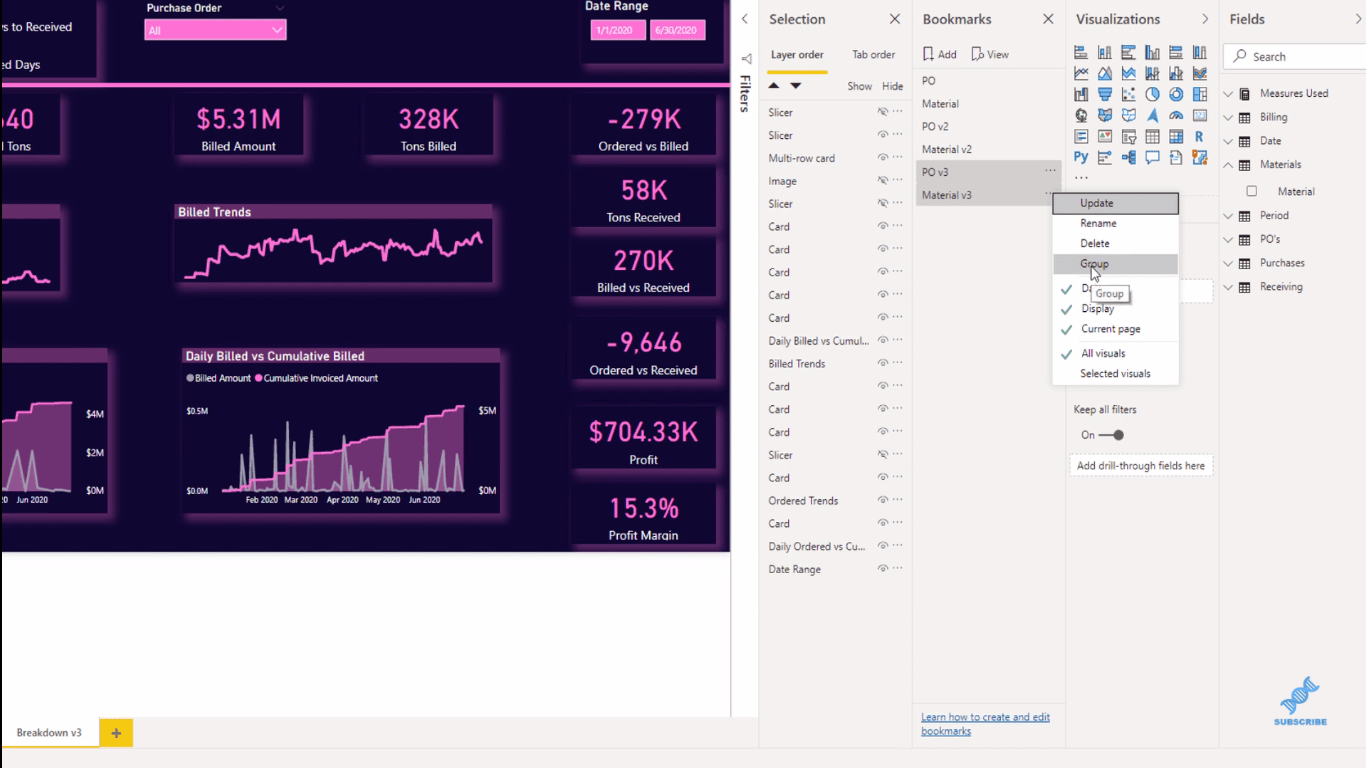Toggle visibility of Image layer
Image resolution: width=1366 pixels, height=768 pixels.
[x=883, y=181]
